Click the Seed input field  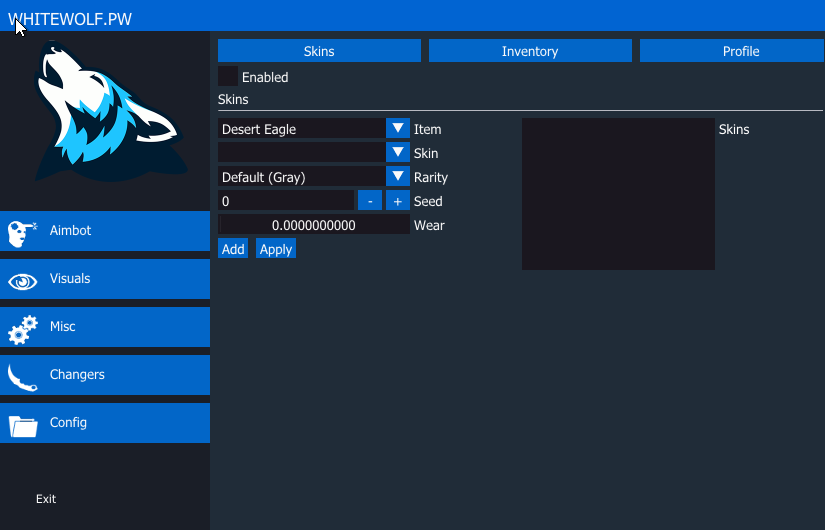[286, 201]
